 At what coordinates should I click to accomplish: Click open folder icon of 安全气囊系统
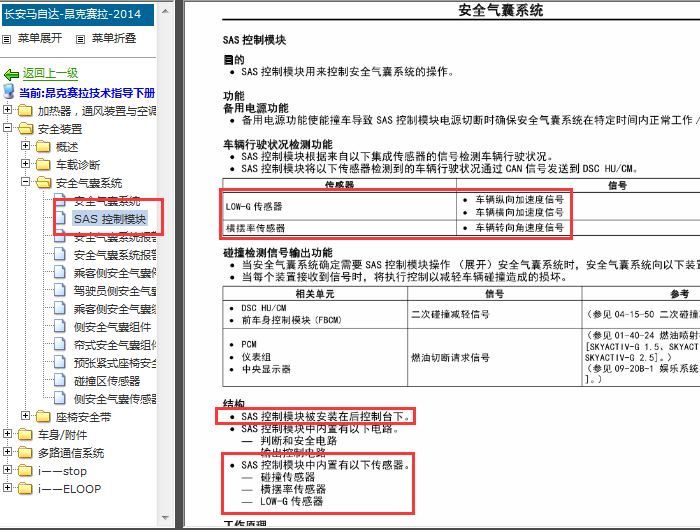pos(43,182)
